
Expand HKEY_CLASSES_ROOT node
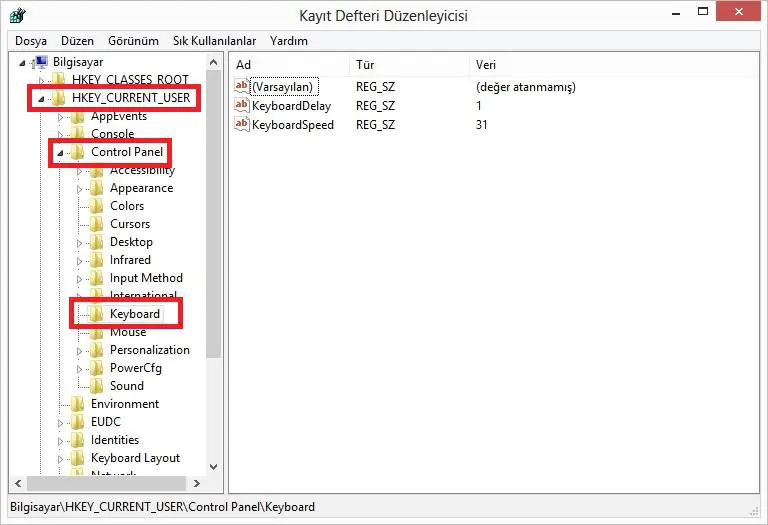(x=42, y=80)
